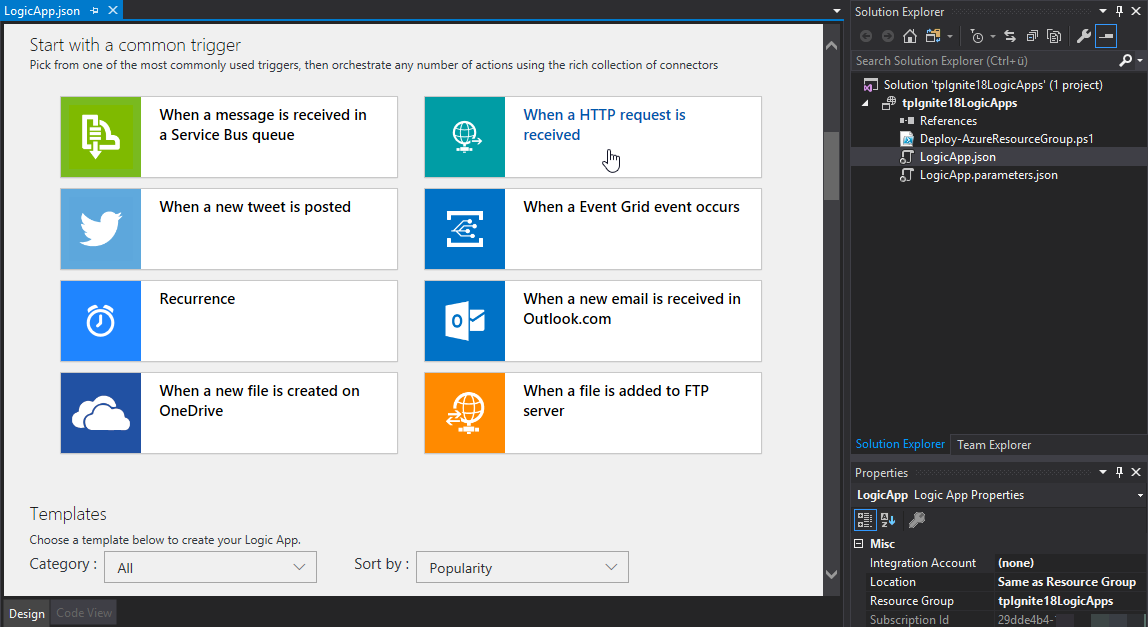Collapse the Misc properties section
1148x627 pixels.
click(x=858, y=544)
